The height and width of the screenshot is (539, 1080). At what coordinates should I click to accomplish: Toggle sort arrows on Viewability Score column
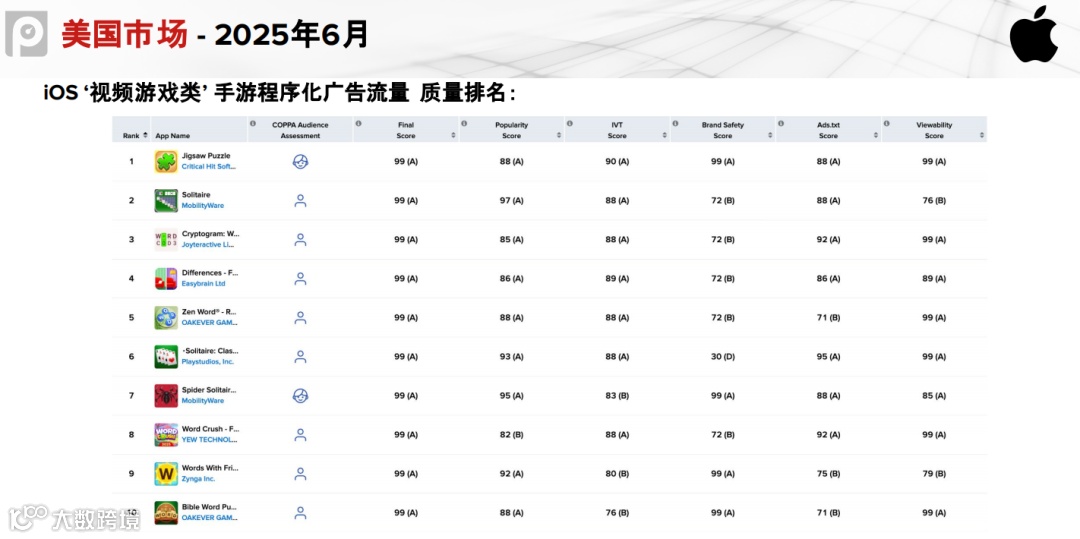pyautogui.click(x=981, y=136)
